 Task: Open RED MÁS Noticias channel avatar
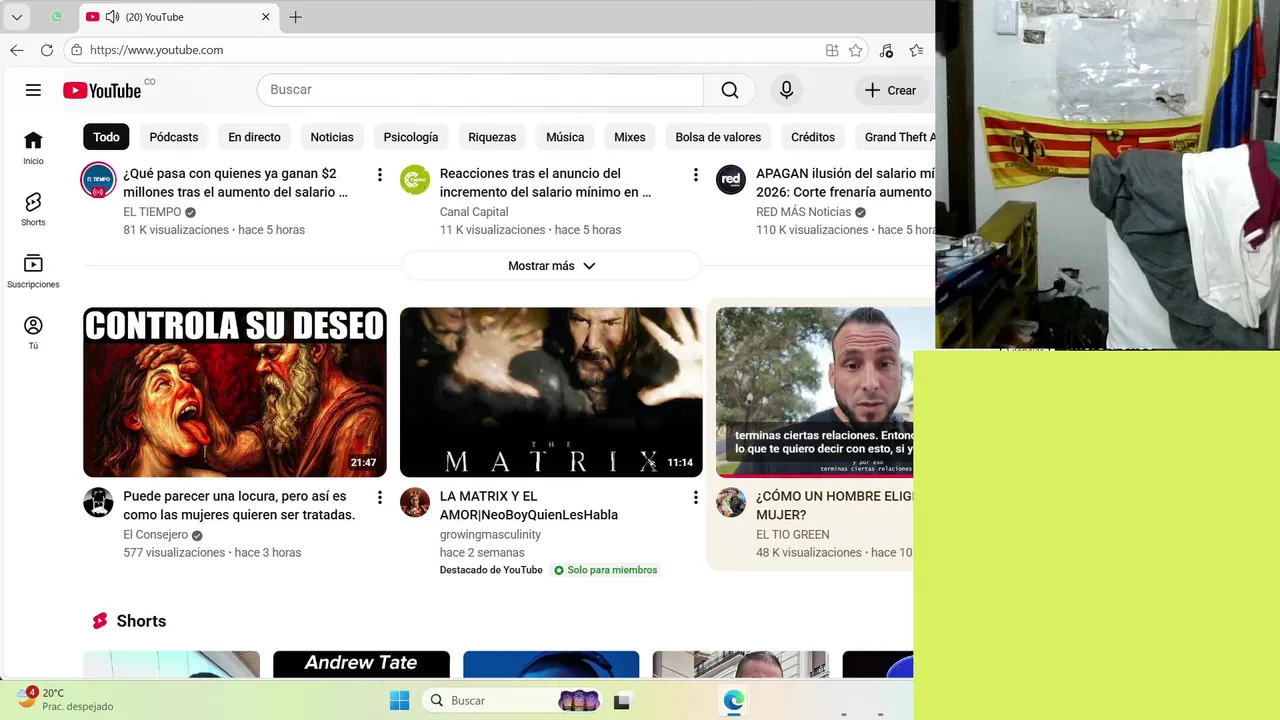coord(731,180)
